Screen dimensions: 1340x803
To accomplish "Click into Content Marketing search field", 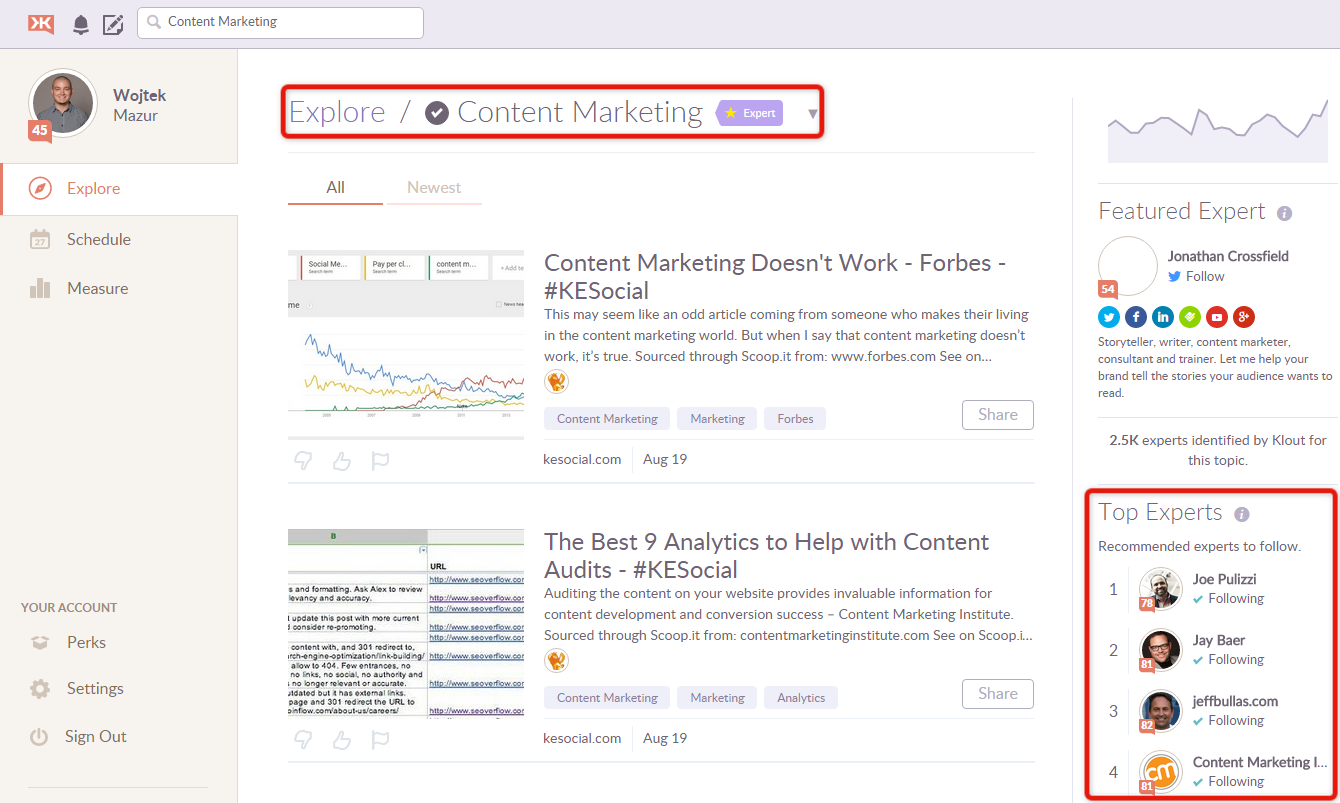I will point(280,22).
